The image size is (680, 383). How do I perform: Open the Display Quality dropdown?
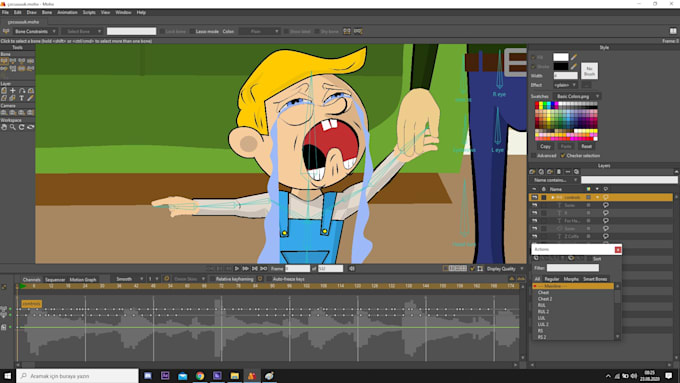click(504, 269)
